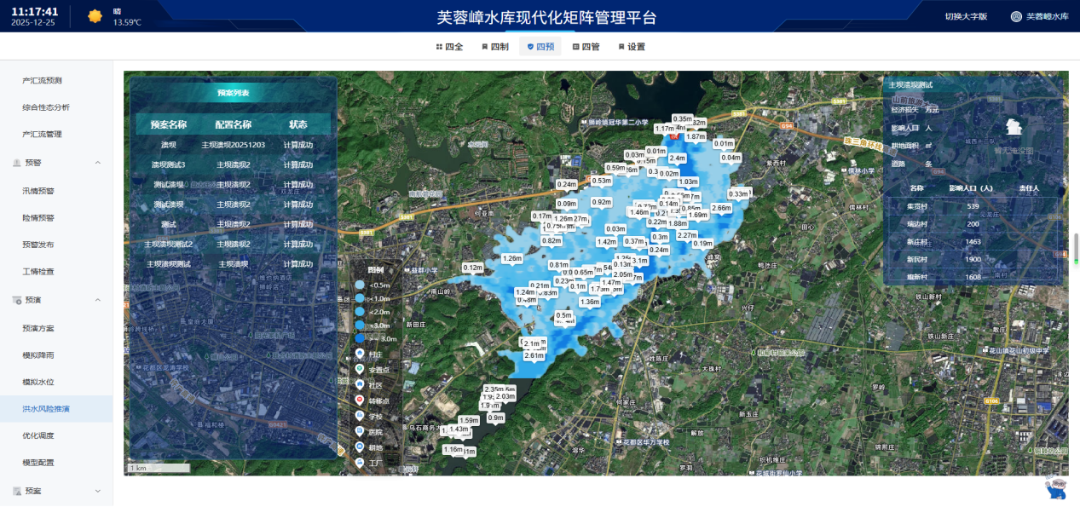Click the <0.5m light blue legend swatch
Viewport: 1080px width, 507px height.
click(360, 285)
